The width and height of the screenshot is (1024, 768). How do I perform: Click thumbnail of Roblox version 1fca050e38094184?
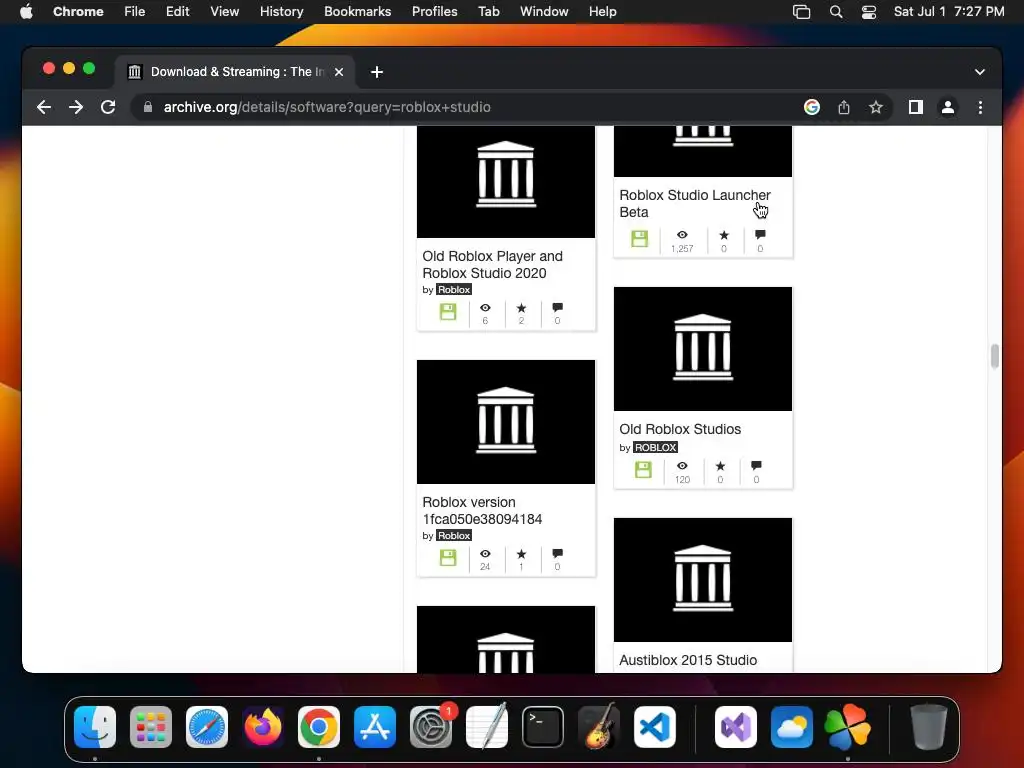(x=505, y=422)
